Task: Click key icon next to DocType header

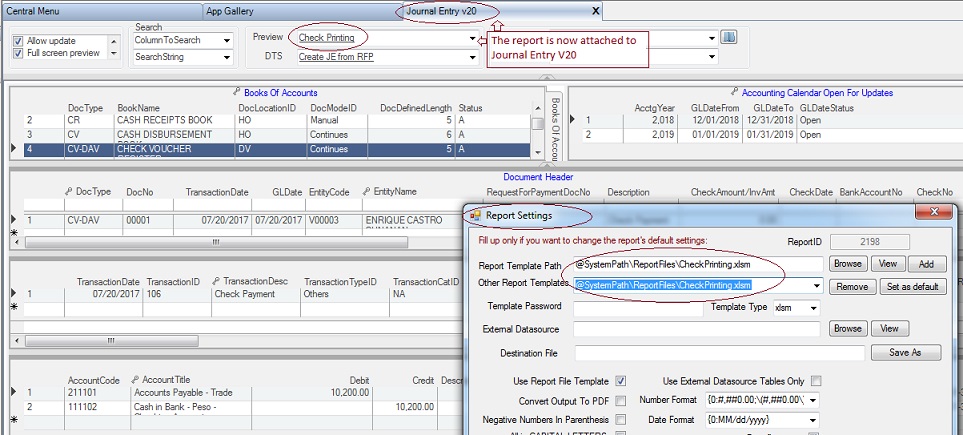Action: (x=69, y=192)
